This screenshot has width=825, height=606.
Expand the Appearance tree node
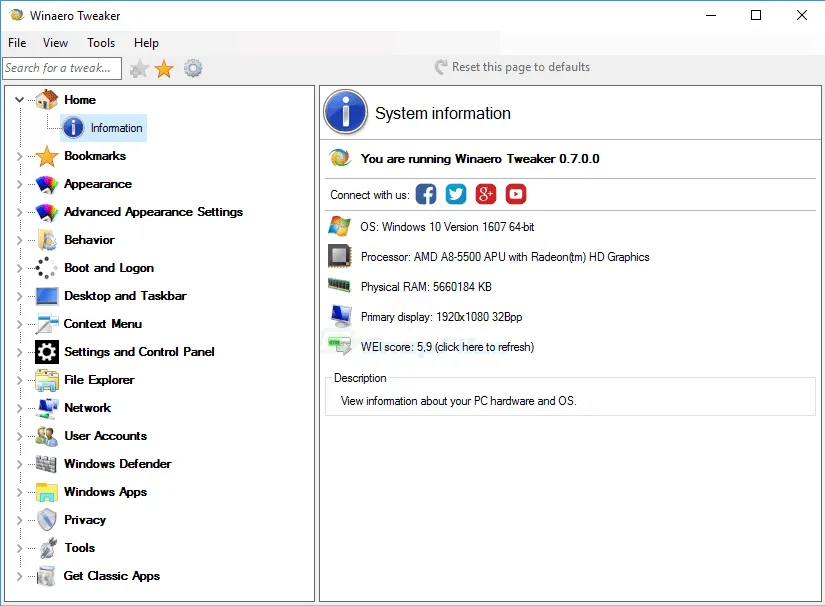click(19, 184)
